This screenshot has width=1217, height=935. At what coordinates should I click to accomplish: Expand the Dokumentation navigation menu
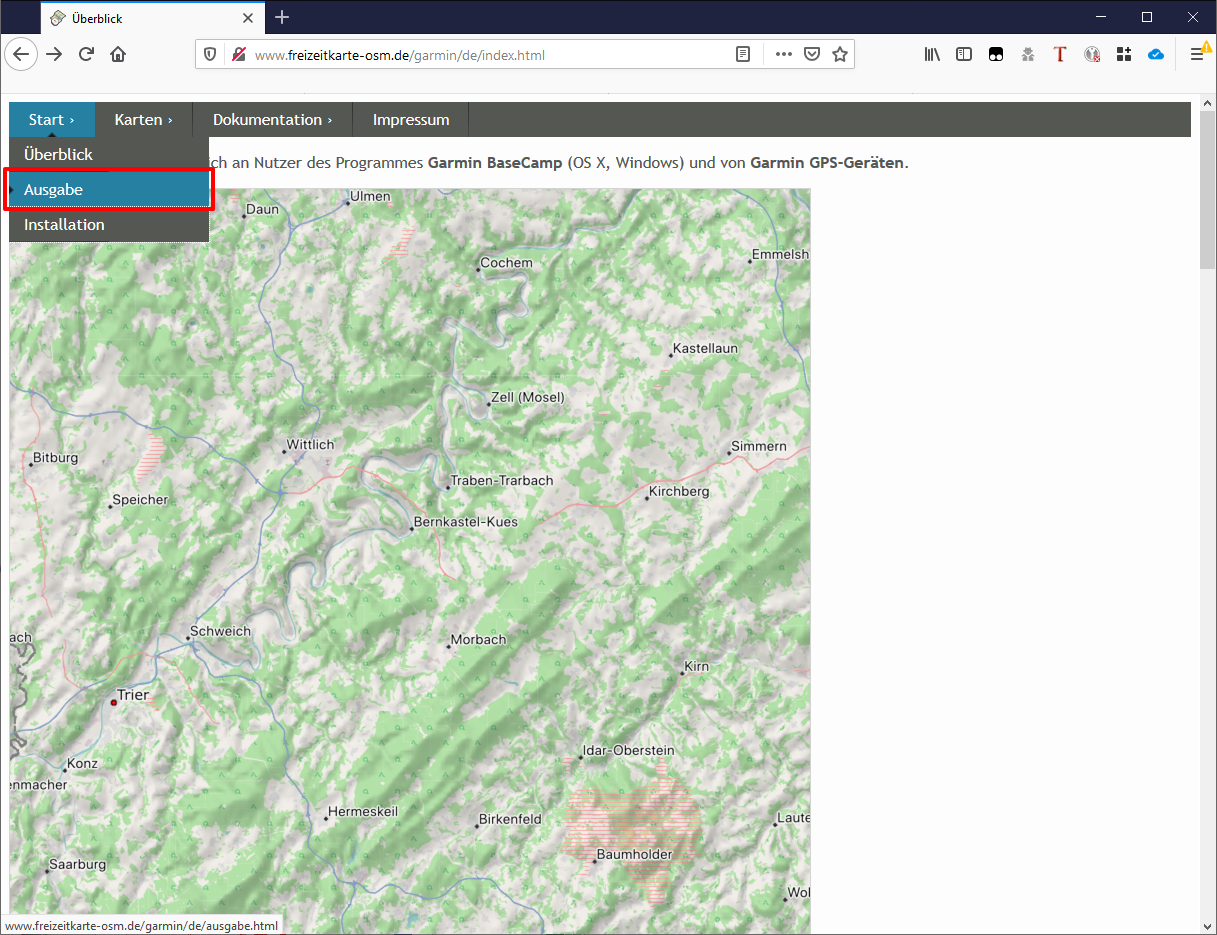tap(272, 120)
